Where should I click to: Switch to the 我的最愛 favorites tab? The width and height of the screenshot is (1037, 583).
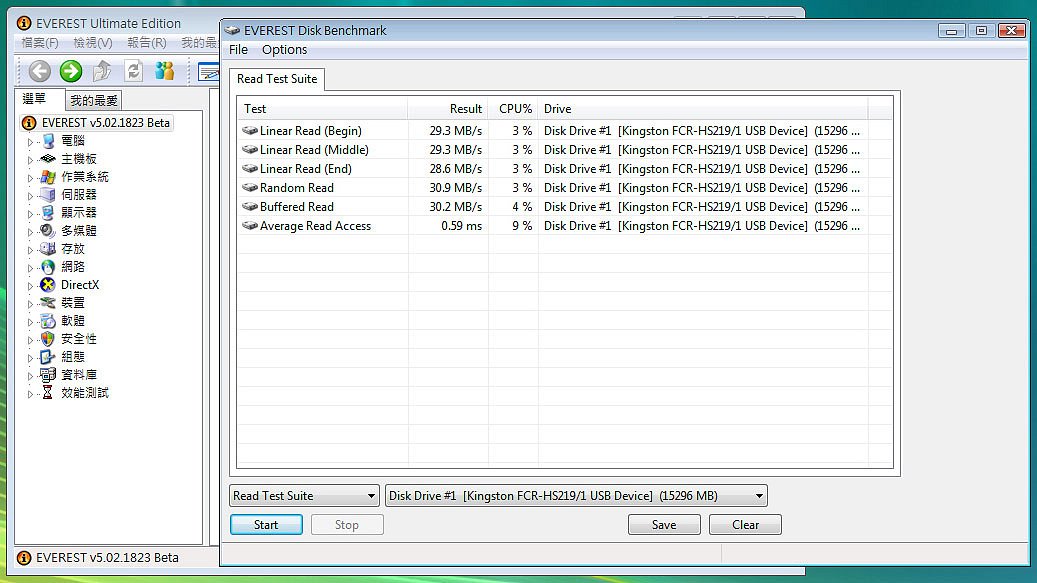(94, 100)
